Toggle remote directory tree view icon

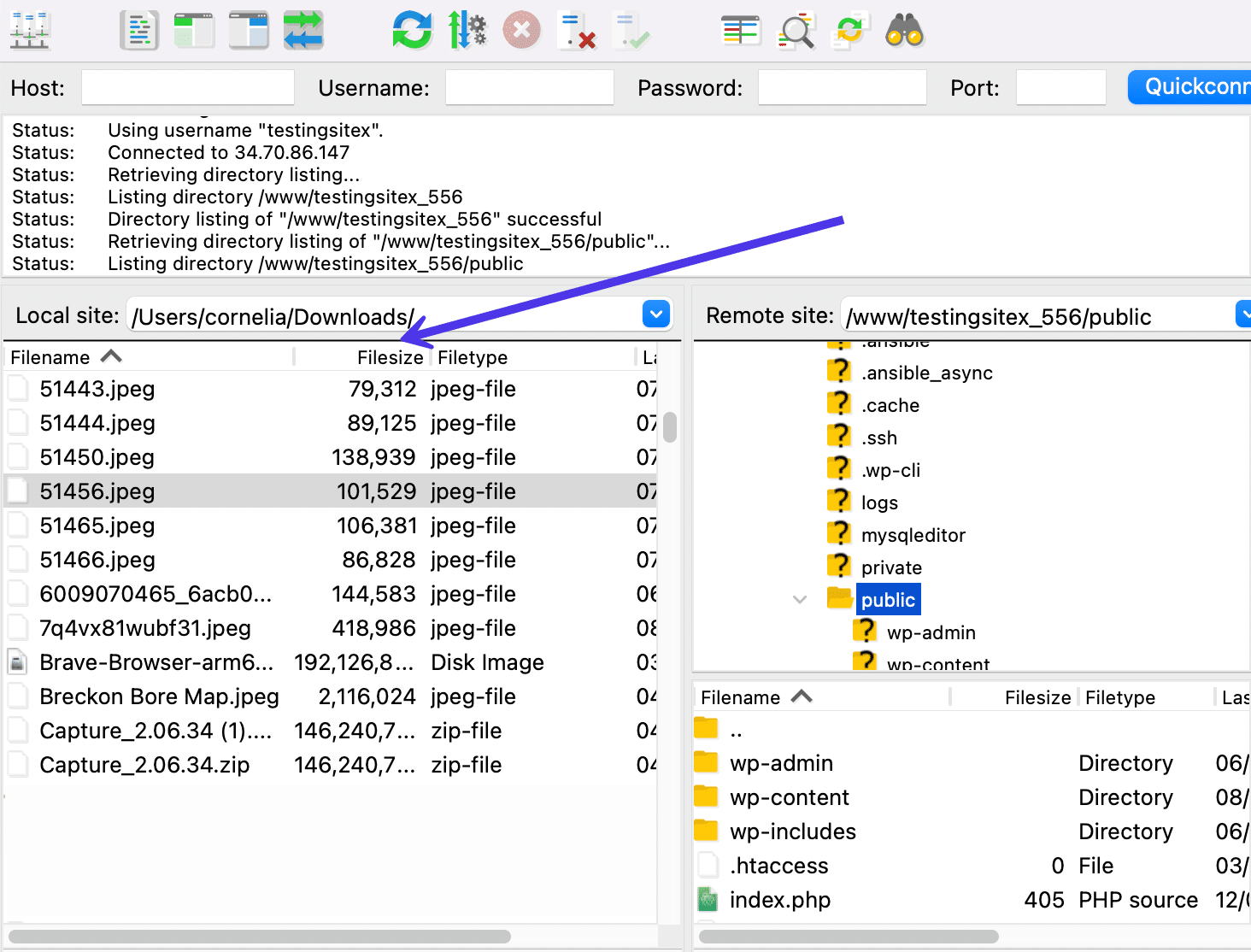(x=249, y=31)
